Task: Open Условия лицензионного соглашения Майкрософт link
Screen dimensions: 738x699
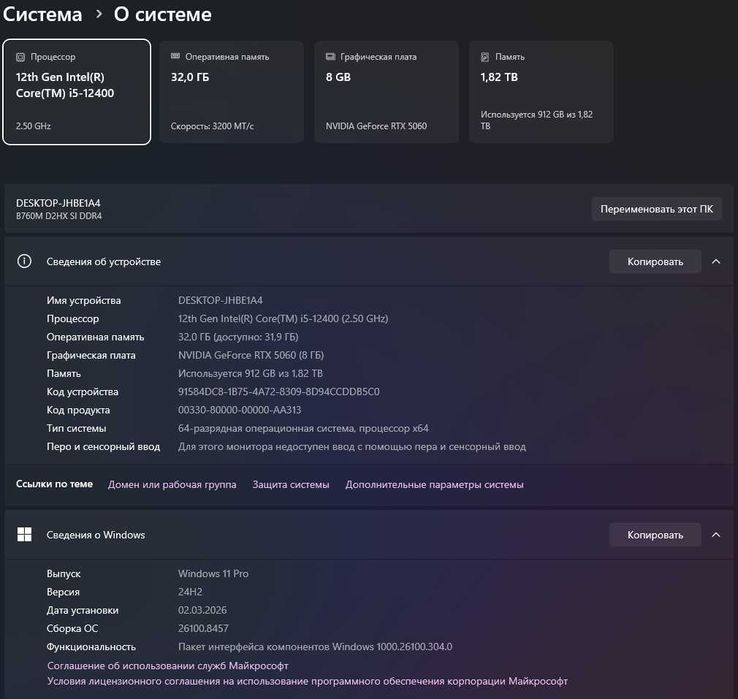Action: coord(307,681)
